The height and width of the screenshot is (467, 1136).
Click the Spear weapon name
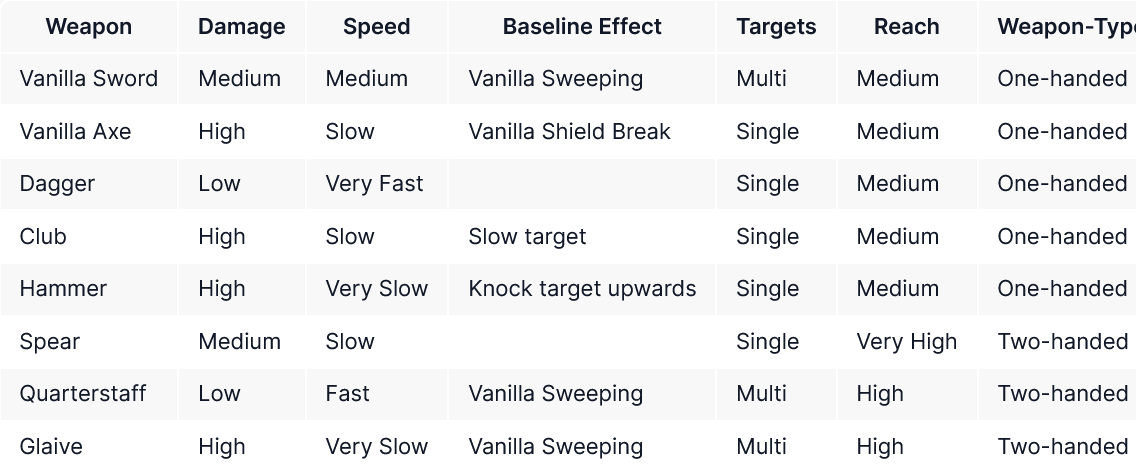(x=50, y=342)
